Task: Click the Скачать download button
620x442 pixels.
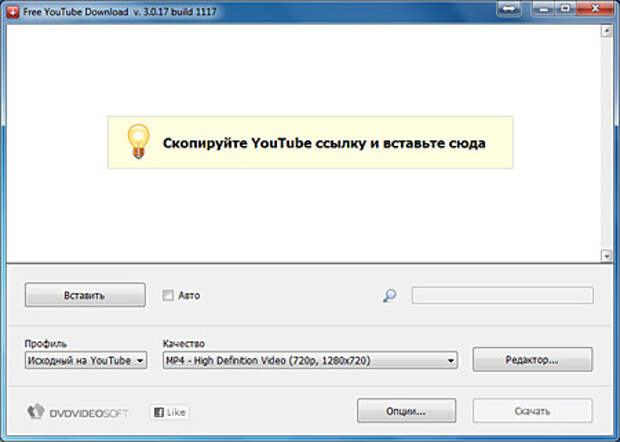Action: [532, 411]
